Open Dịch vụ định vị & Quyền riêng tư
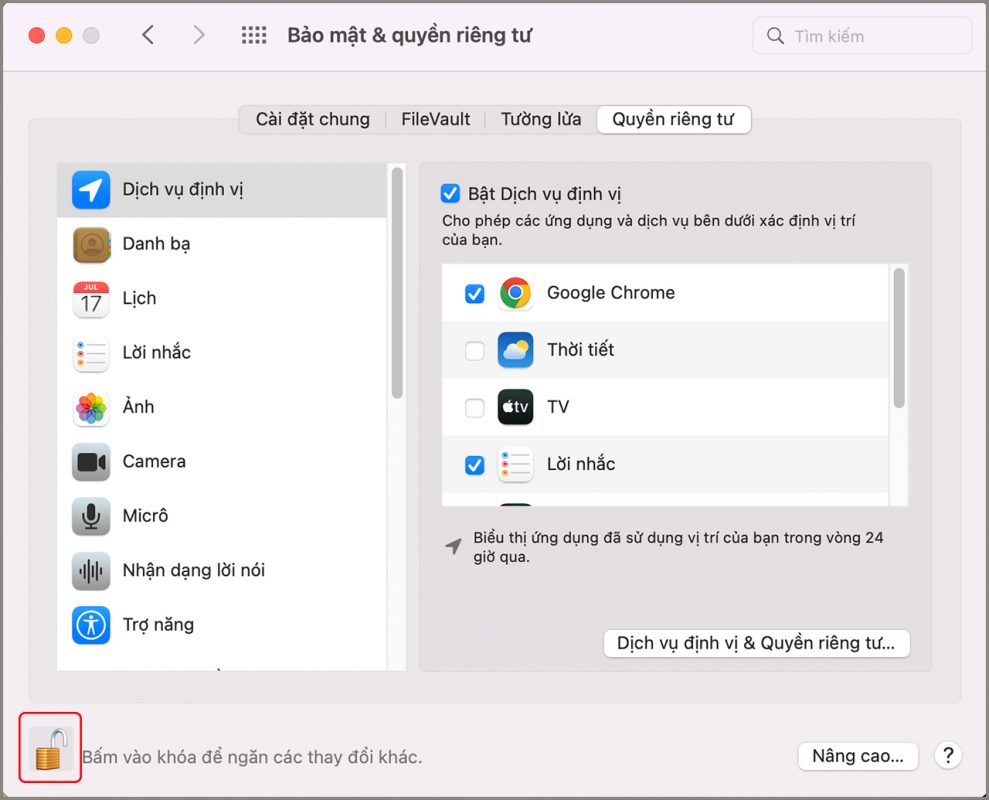This screenshot has height=800, width=989. coord(756,643)
